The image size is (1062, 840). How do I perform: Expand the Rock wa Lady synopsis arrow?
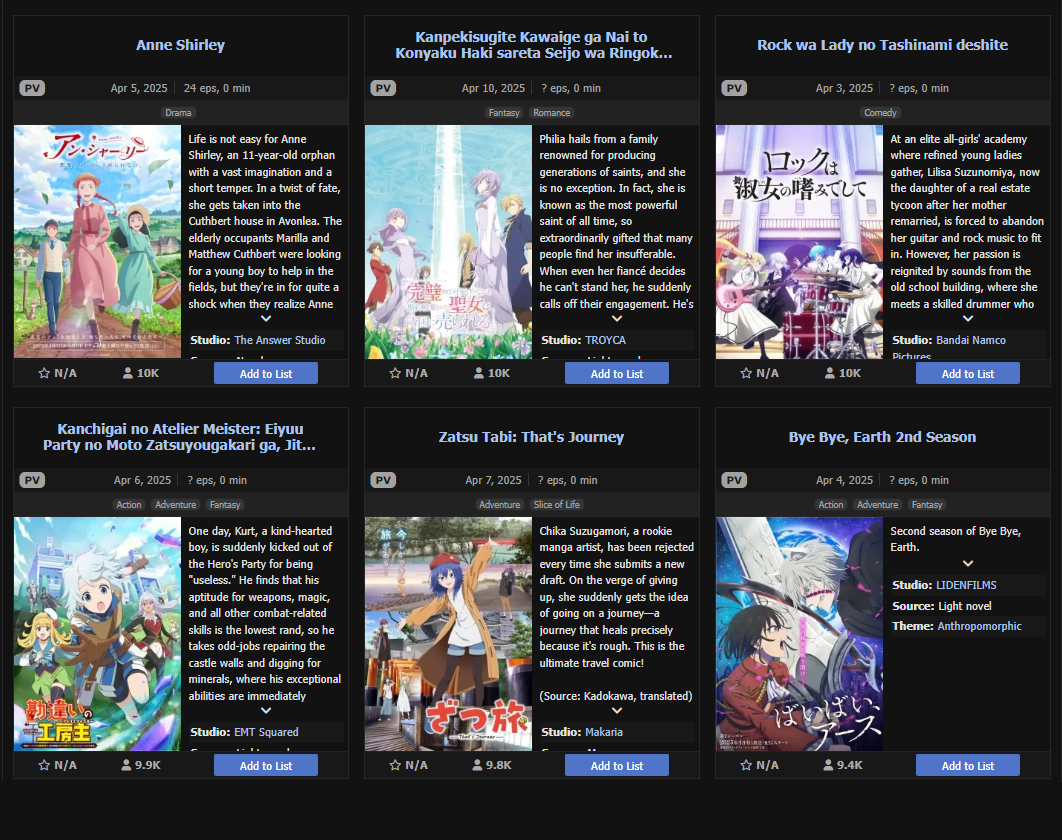point(968,318)
